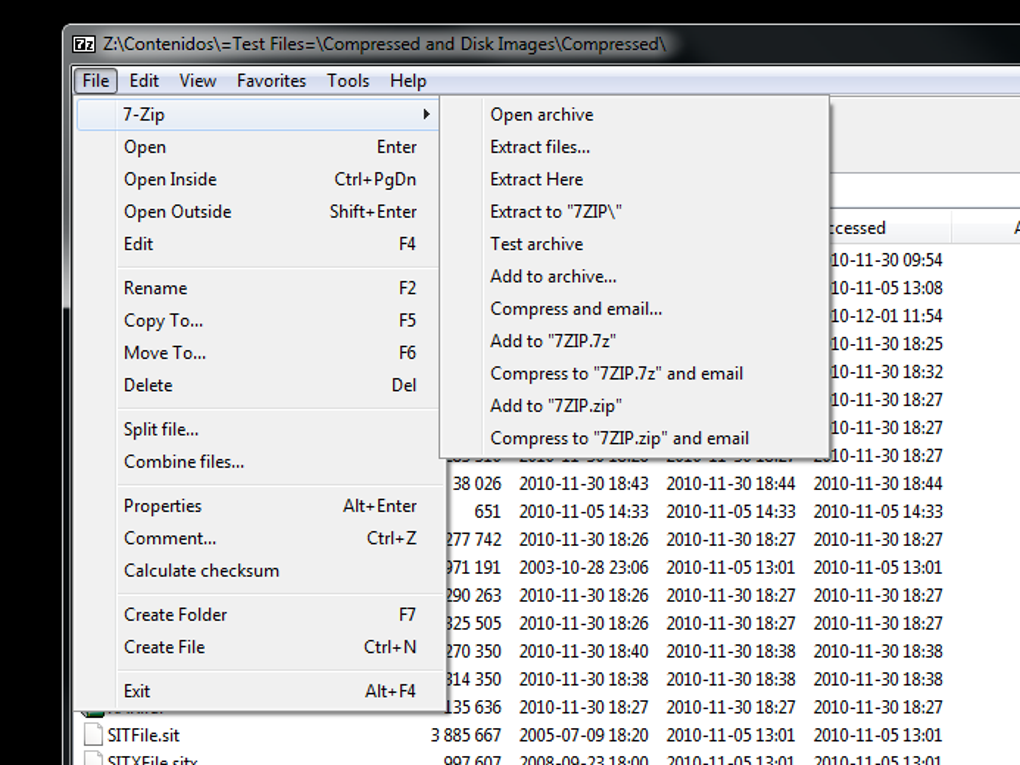Open the View menu

tap(198, 81)
